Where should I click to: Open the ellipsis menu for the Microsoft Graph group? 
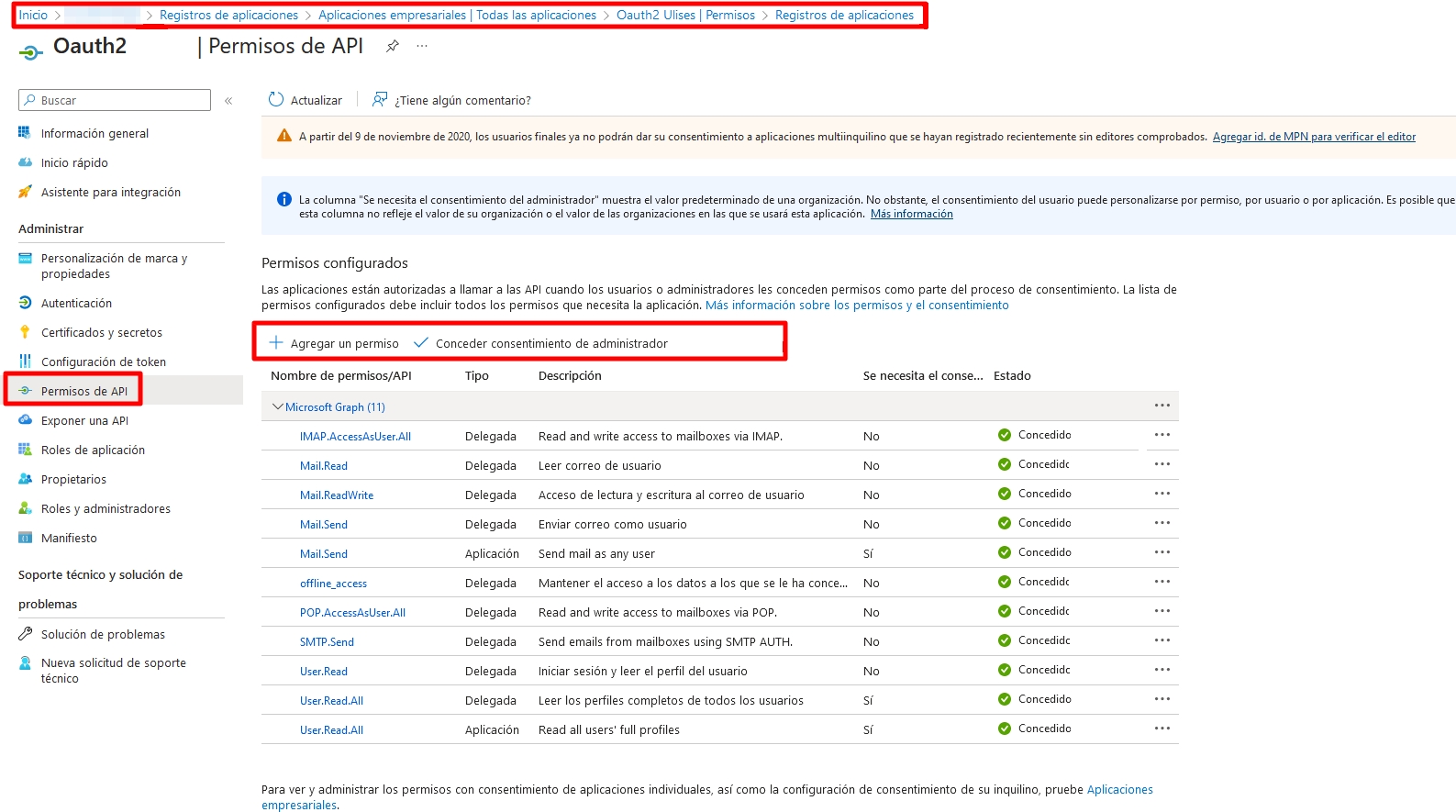coord(1161,406)
